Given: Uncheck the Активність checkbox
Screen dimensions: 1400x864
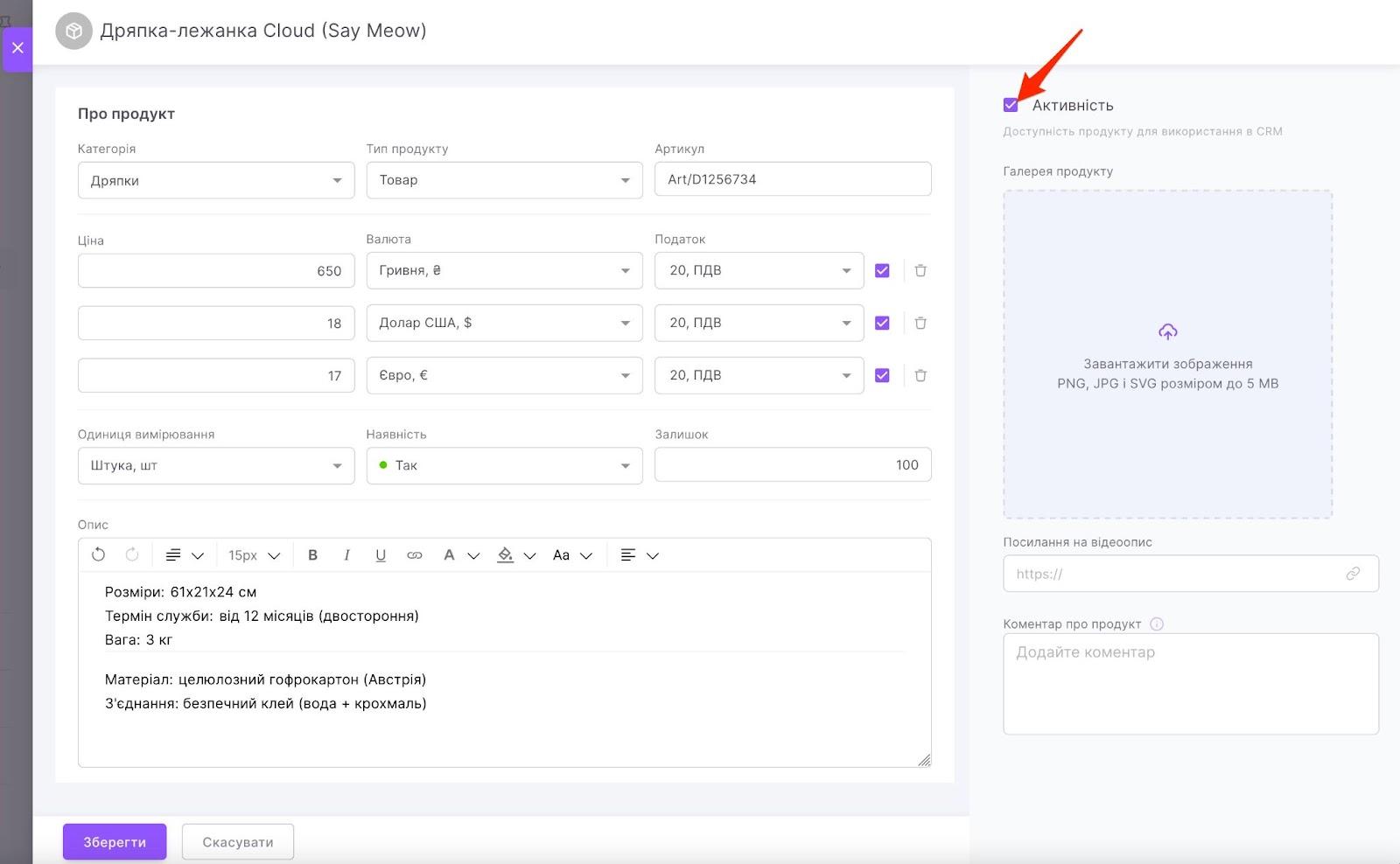Looking at the screenshot, I should [1011, 106].
